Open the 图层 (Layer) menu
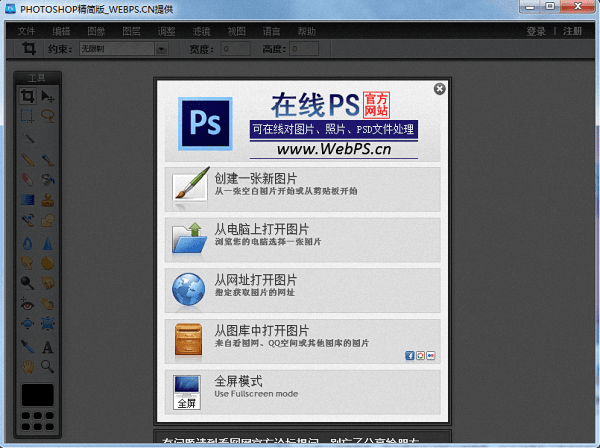The height and width of the screenshot is (448, 600). click(x=130, y=31)
